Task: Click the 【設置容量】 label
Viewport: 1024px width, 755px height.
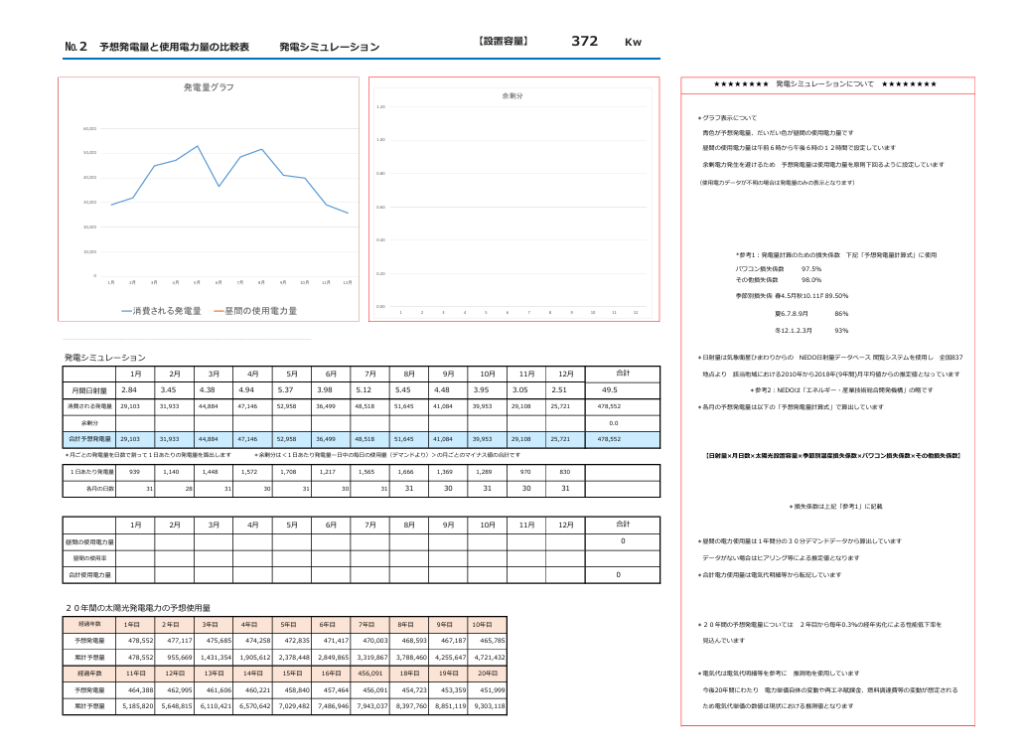Action: [503, 42]
